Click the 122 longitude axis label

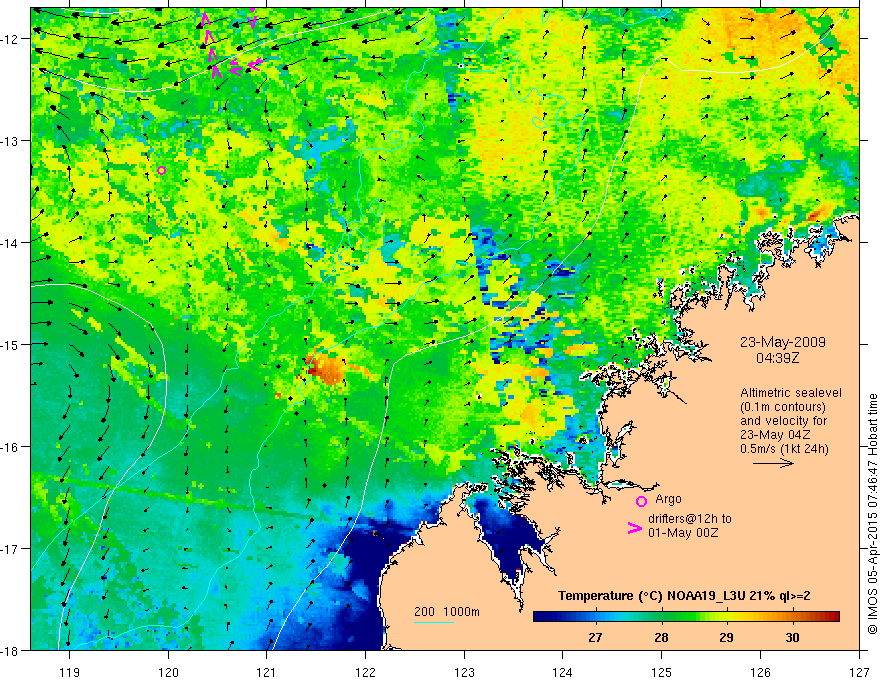(365, 672)
